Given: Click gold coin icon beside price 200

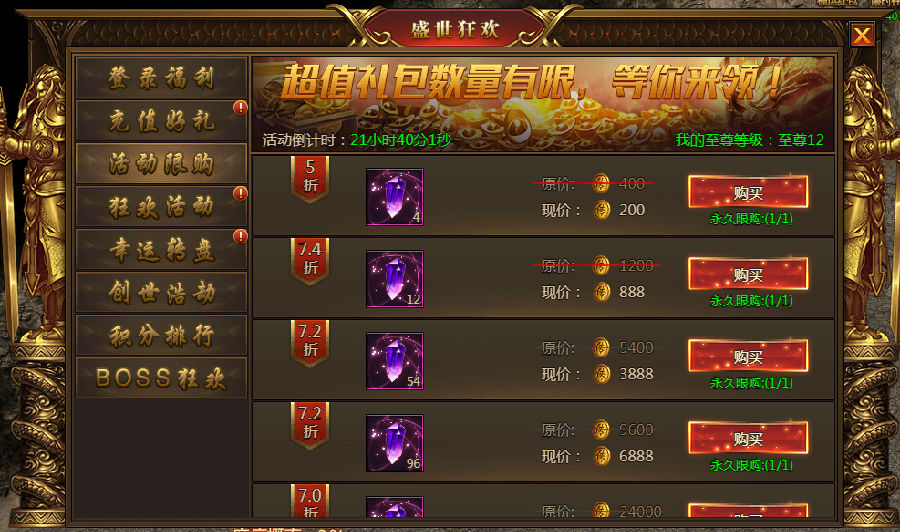Looking at the screenshot, I should (x=602, y=210).
